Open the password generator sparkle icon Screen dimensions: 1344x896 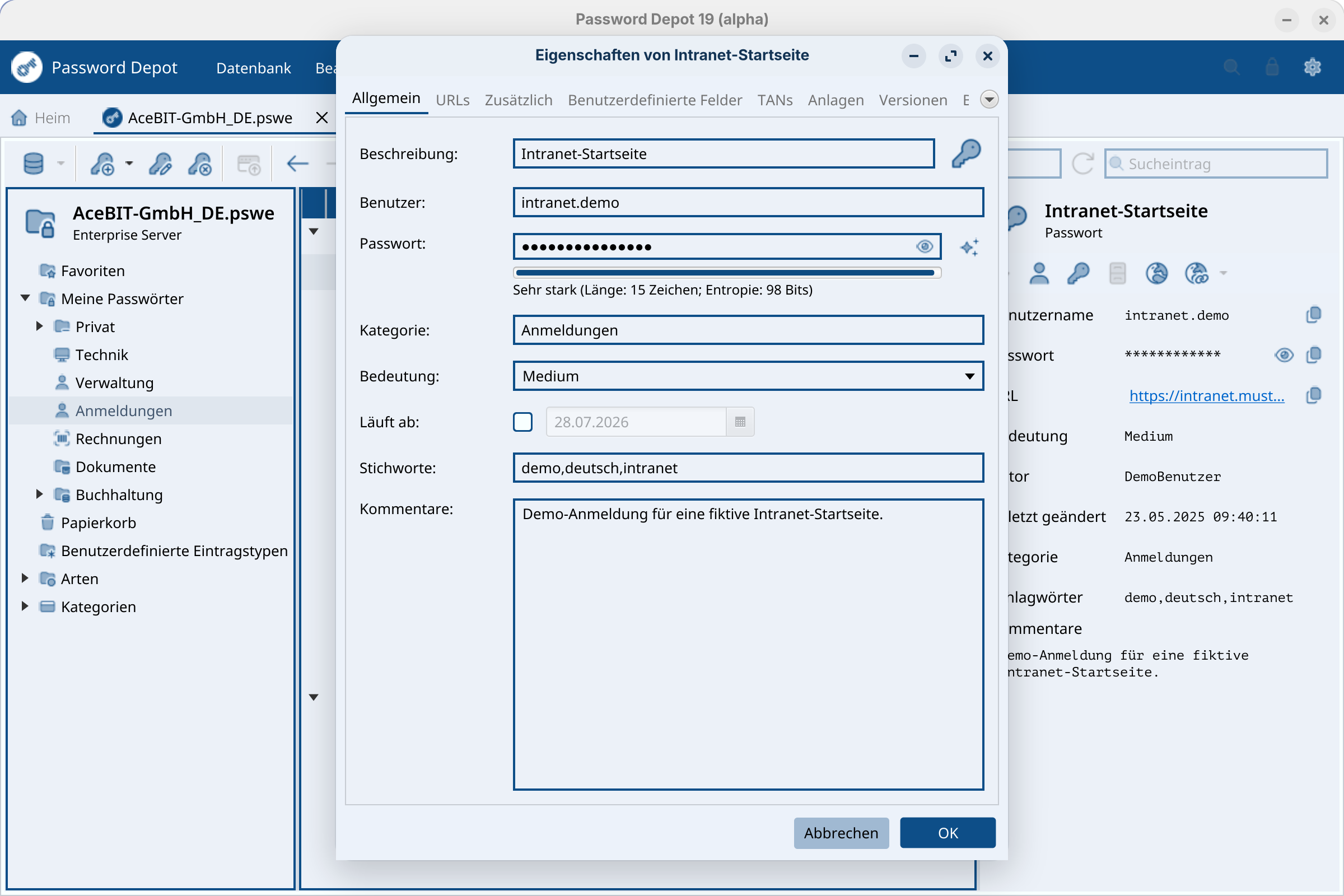[x=970, y=247]
